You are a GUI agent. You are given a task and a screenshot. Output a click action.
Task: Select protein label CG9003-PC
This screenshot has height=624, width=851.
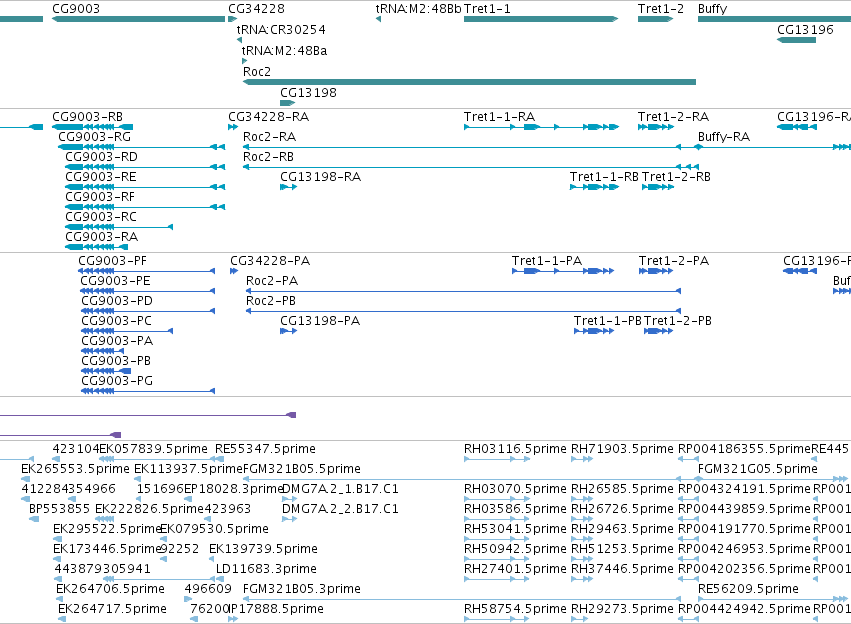(116, 321)
